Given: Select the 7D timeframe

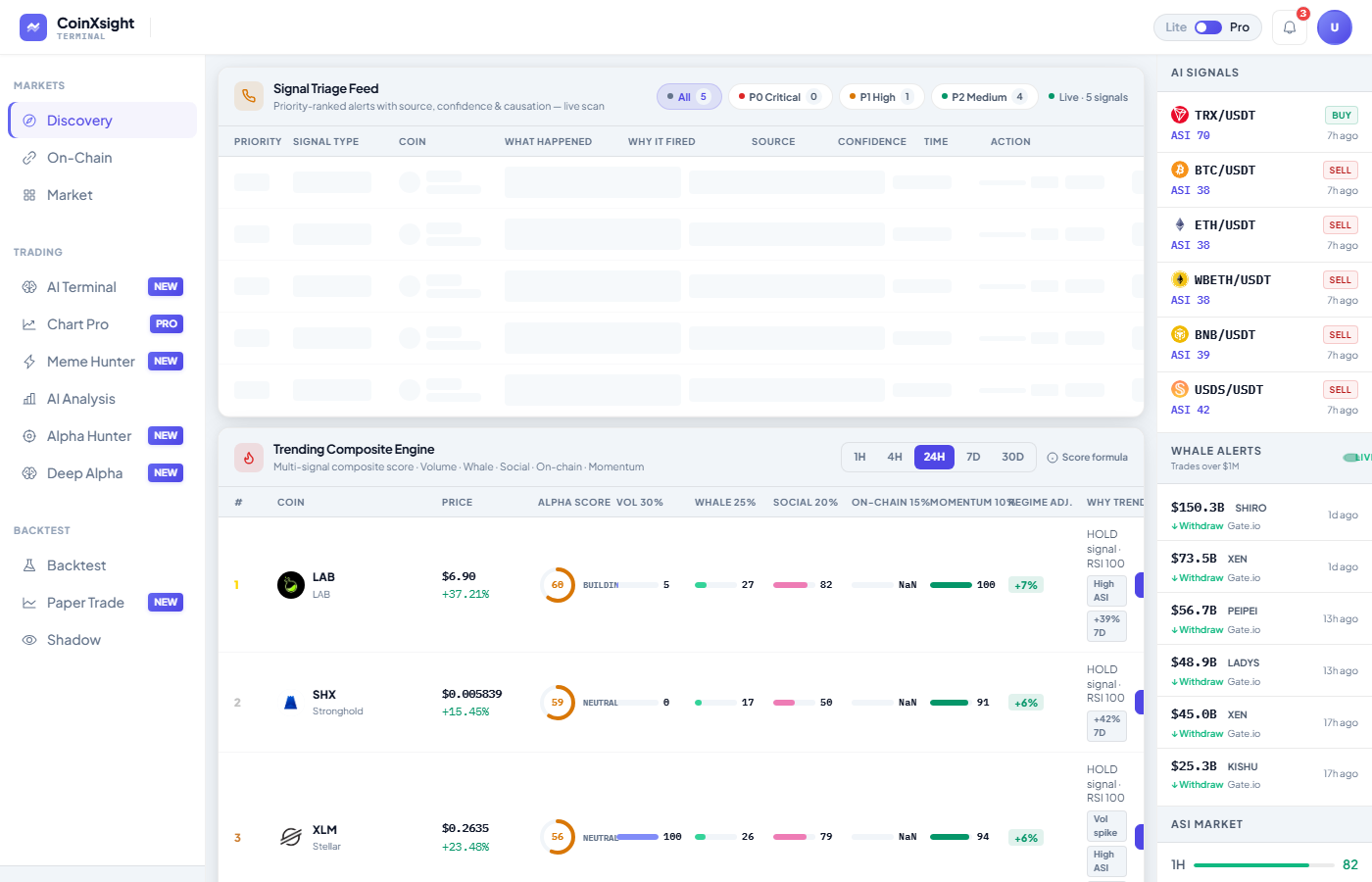Looking at the screenshot, I should (x=973, y=457).
